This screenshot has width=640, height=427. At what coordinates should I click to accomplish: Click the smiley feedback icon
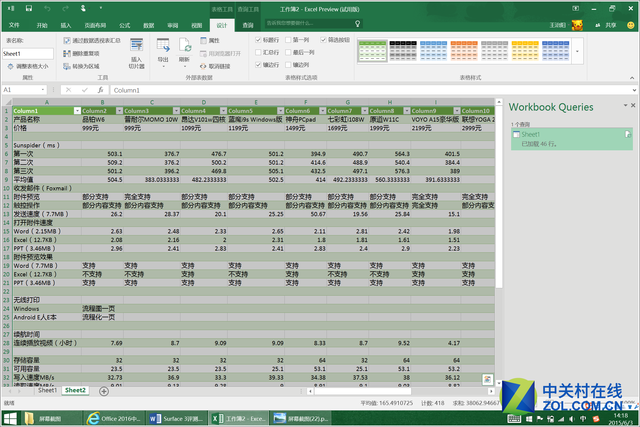point(630,25)
